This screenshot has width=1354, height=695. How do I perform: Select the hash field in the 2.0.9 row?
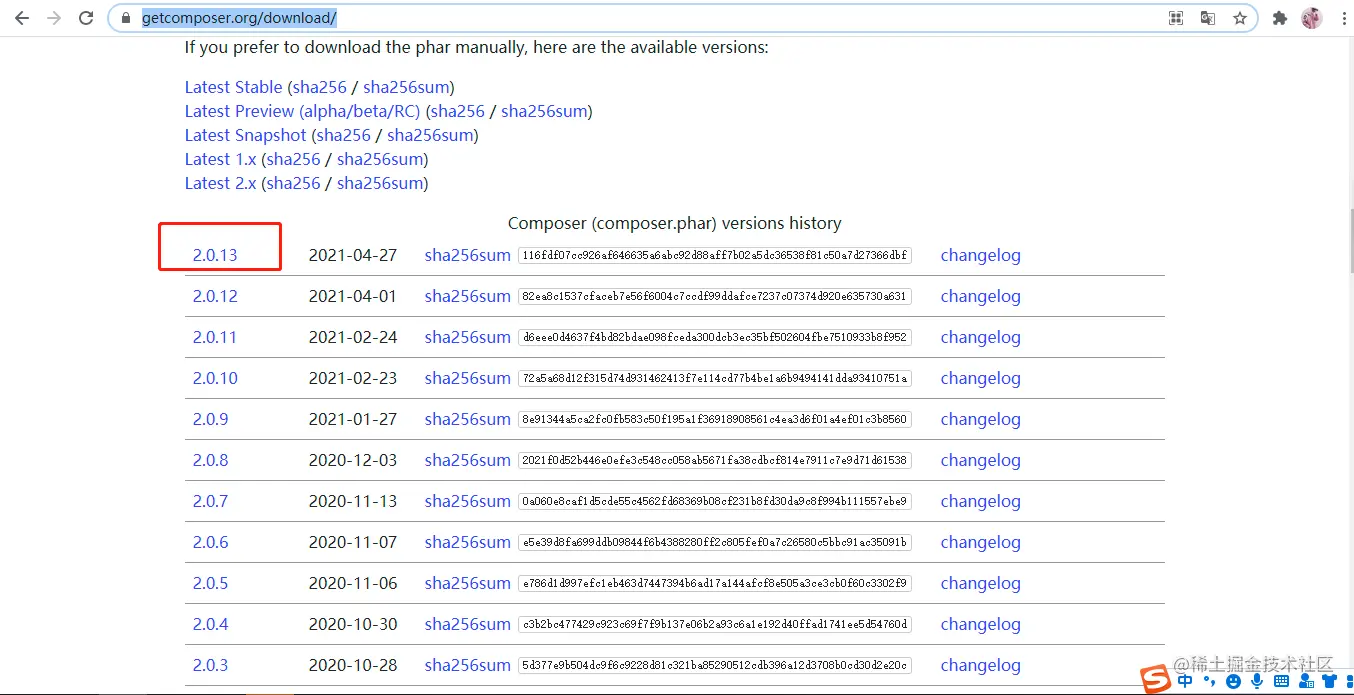click(x=714, y=419)
